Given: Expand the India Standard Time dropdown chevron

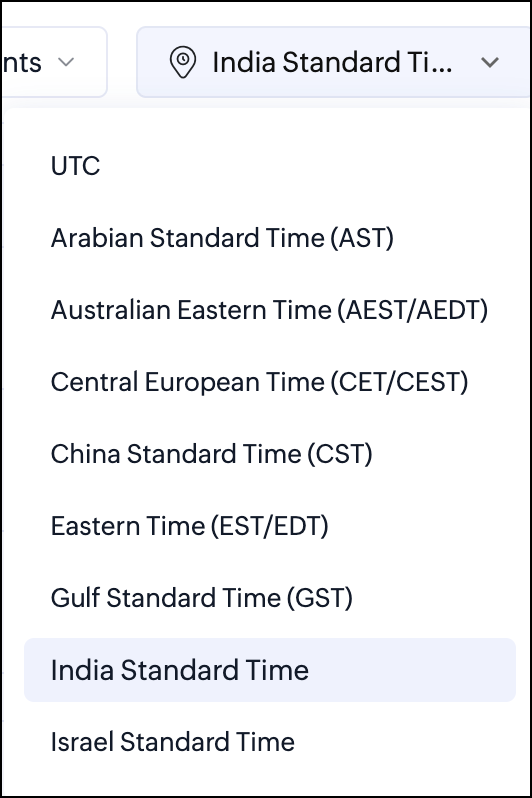Looking at the screenshot, I should click(x=490, y=63).
